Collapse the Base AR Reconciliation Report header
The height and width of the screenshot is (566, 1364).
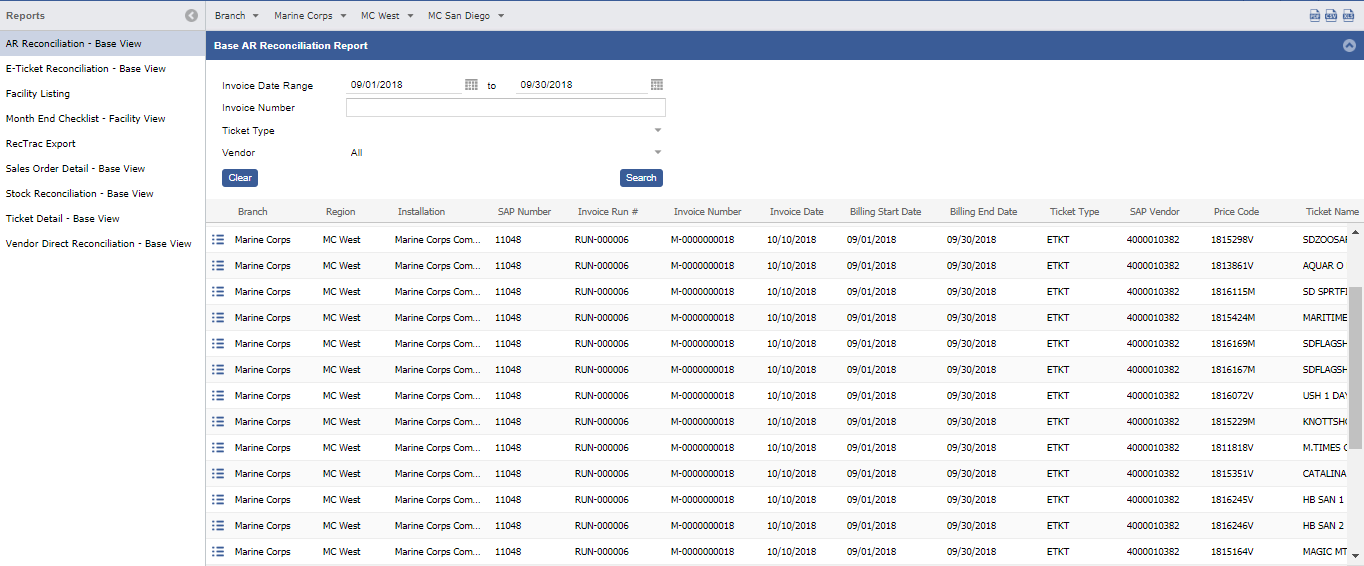tap(1349, 46)
